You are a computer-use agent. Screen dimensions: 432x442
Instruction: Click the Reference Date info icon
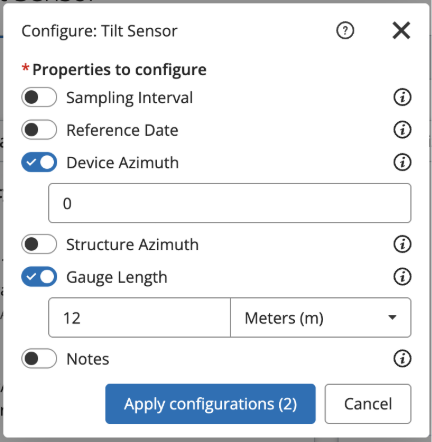[402, 130]
